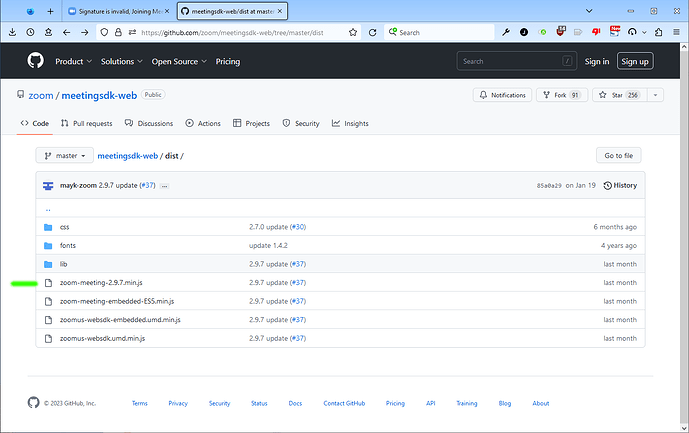689x433 pixels.
Task: Click the shield tracking protection icon
Action: click(x=104, y=32)
